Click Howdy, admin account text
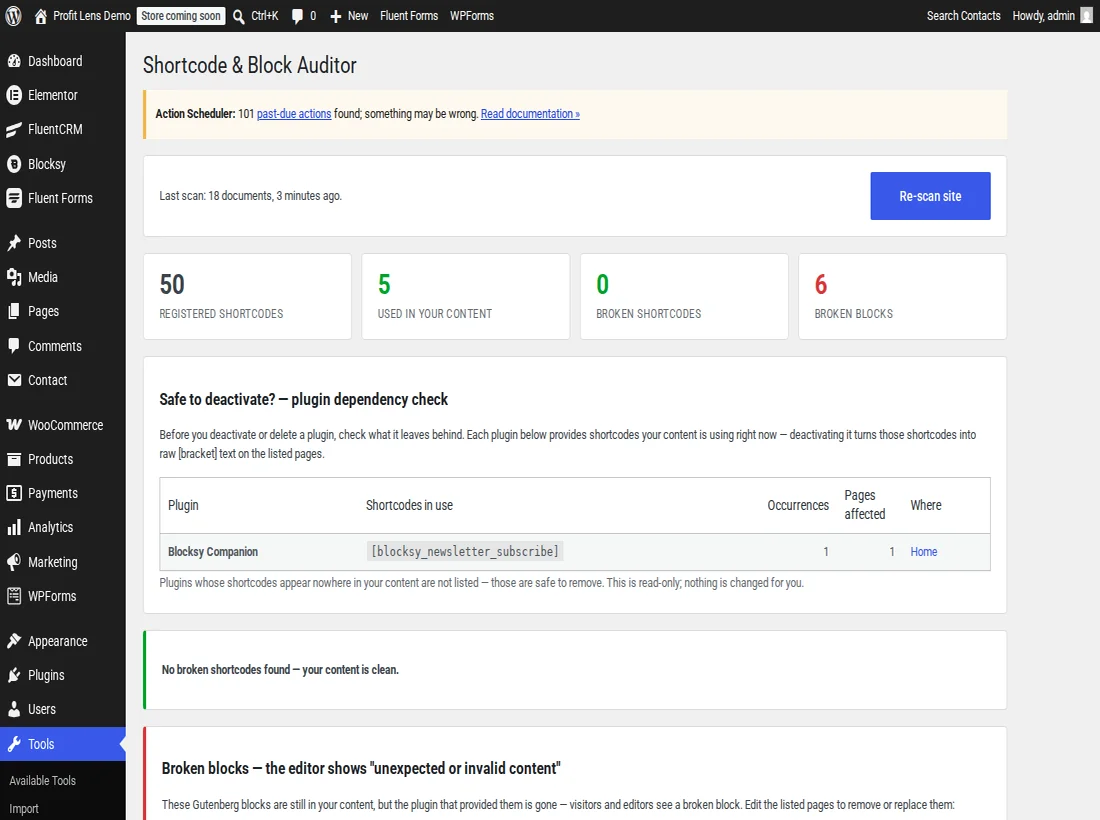The image size is (1100, 820). [x=1043, y=15]
